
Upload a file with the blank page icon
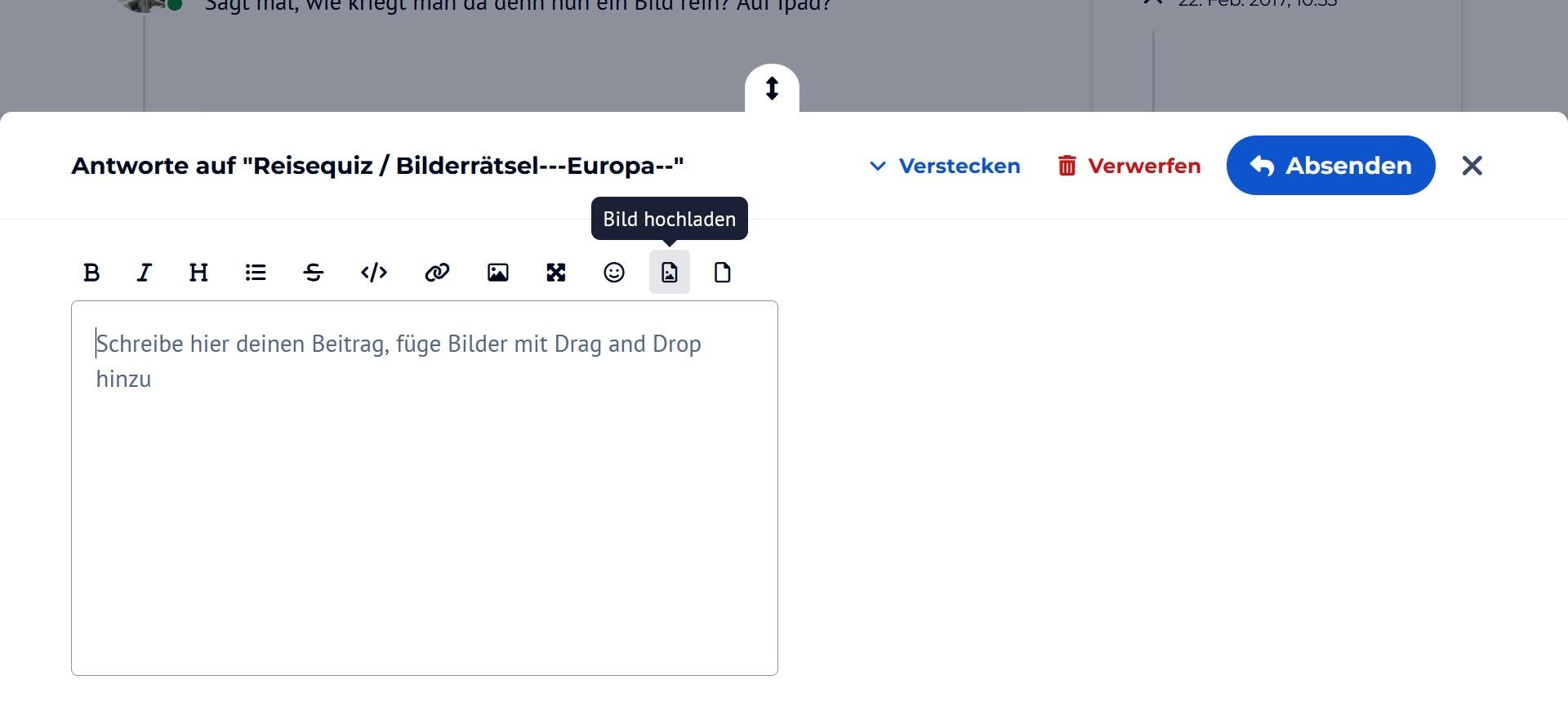[723, 273]
